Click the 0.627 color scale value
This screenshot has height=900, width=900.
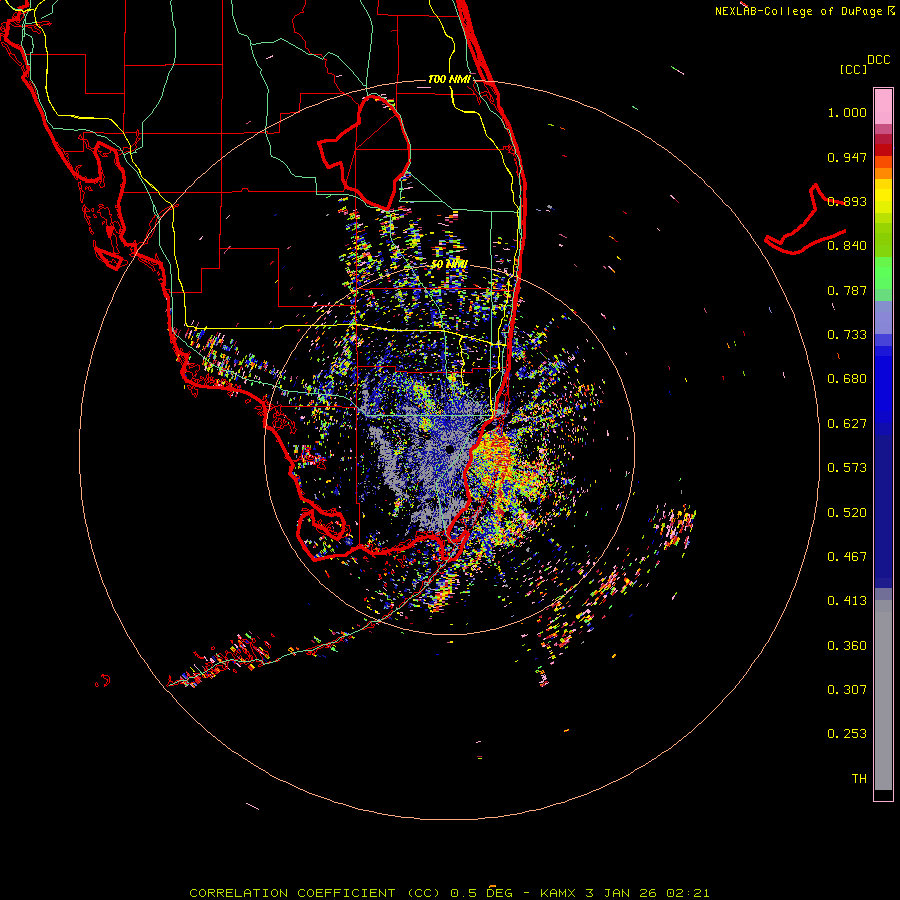[x=847, y=424]
